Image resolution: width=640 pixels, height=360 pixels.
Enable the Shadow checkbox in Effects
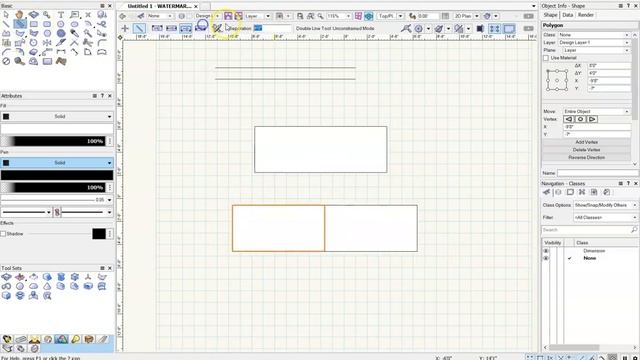pos(3,234)
